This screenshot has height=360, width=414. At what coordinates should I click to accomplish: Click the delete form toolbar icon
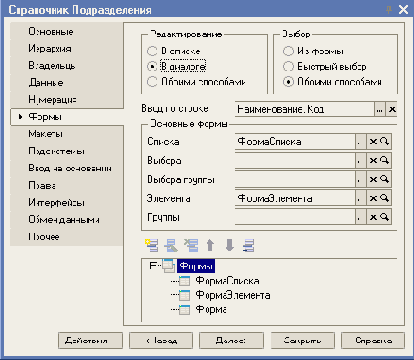tap(191, 245)
